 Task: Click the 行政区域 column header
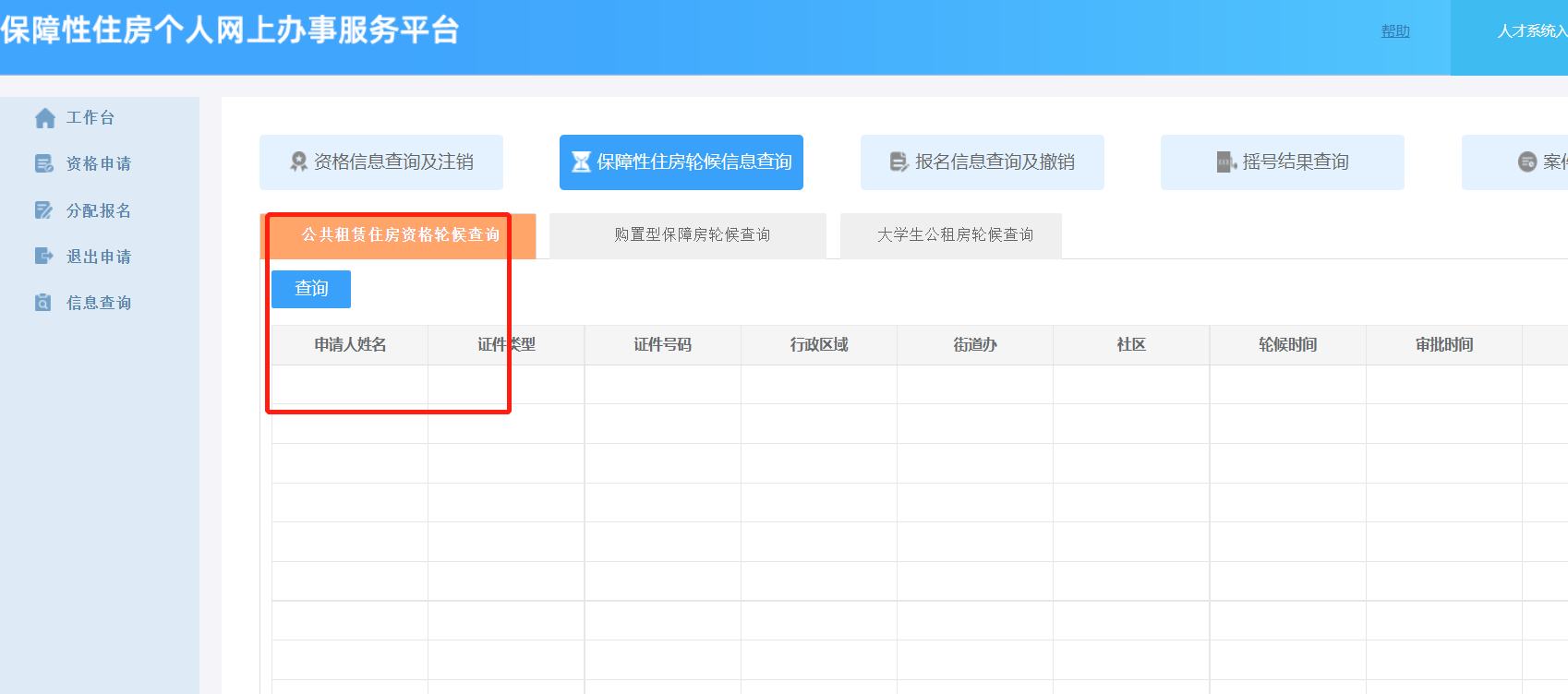(818, 345)
